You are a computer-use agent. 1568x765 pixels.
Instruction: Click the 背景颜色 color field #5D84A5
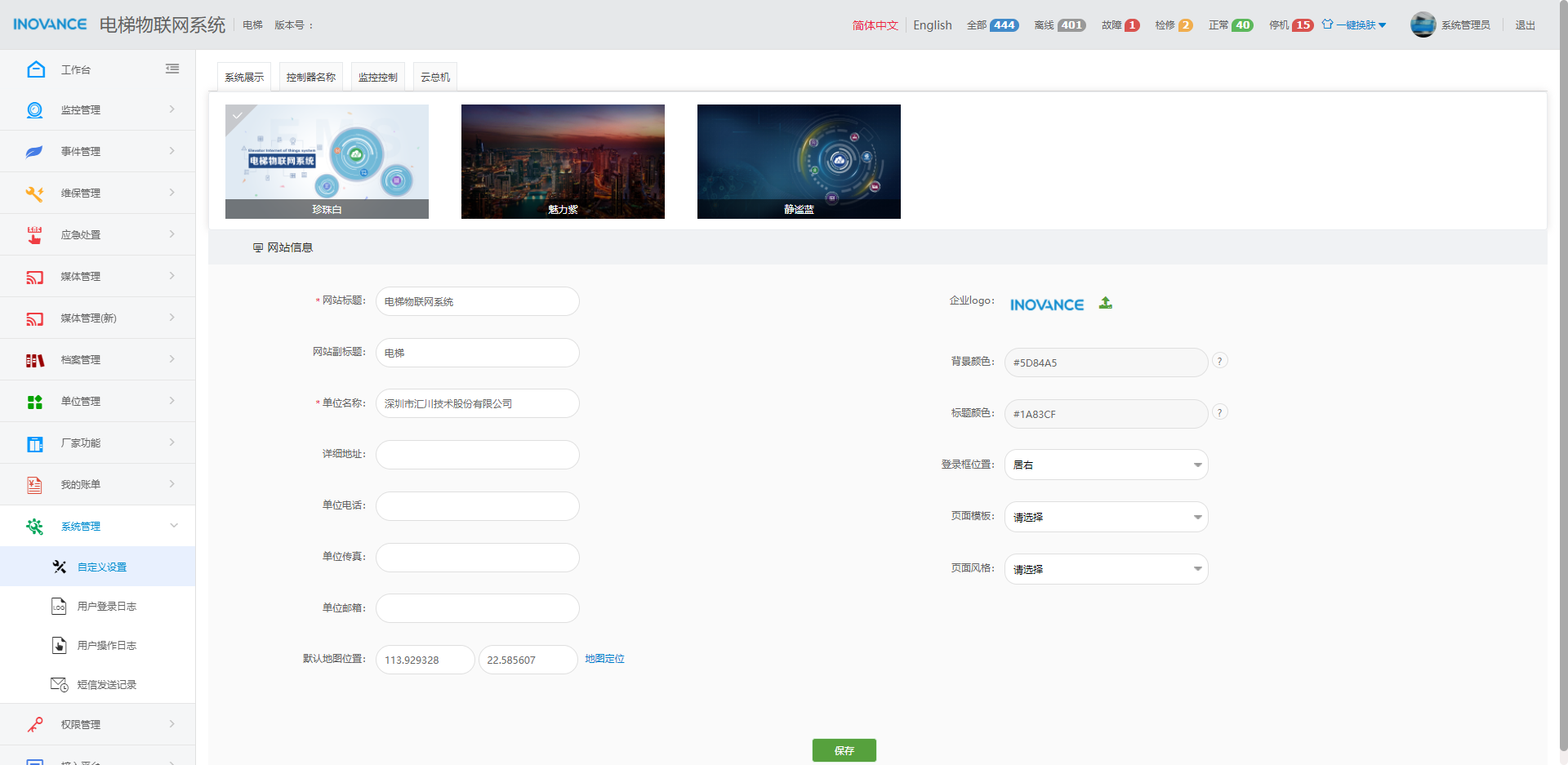coord(1106,362)
